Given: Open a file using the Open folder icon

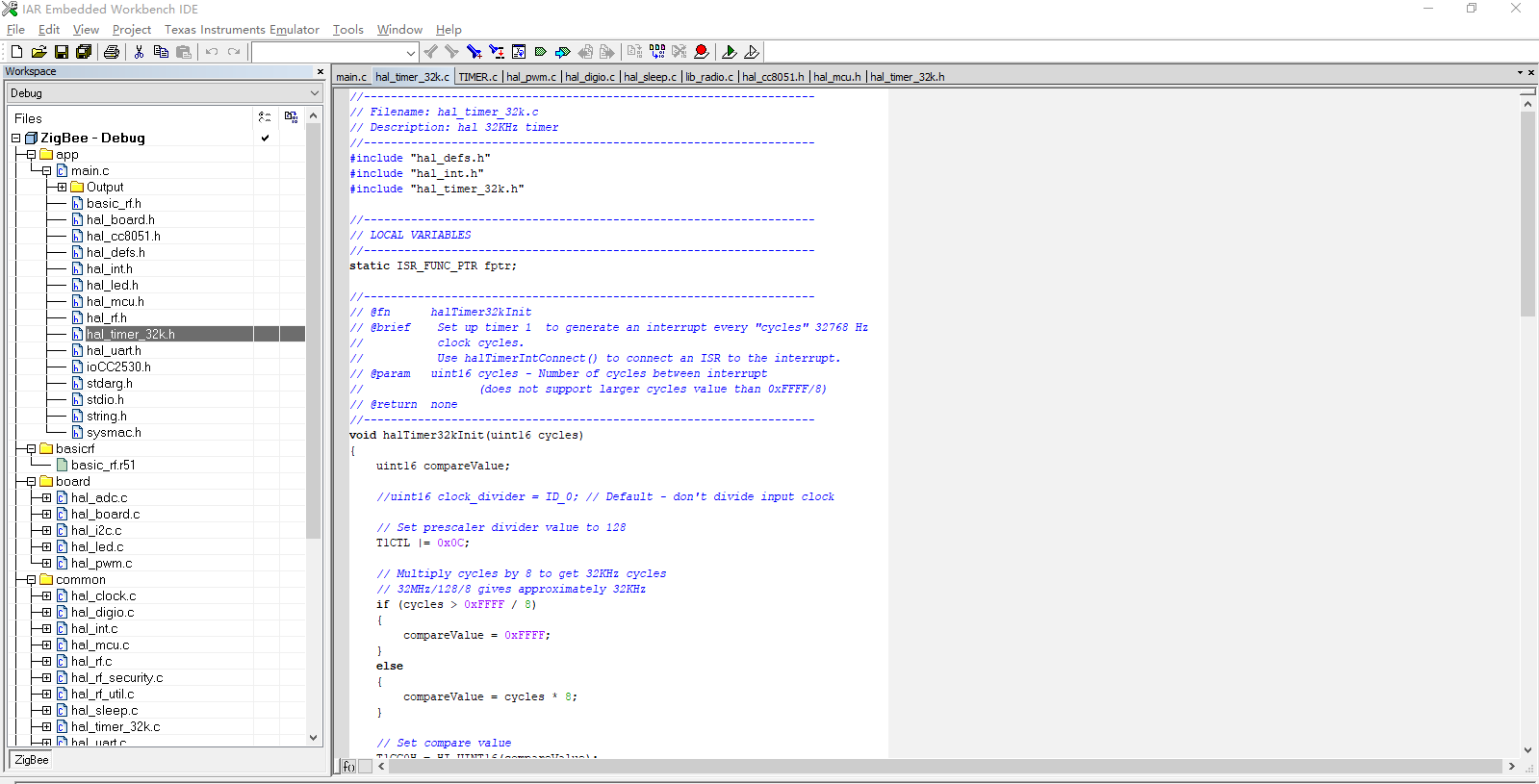Looking at the screenshot, I should point(38,52).
